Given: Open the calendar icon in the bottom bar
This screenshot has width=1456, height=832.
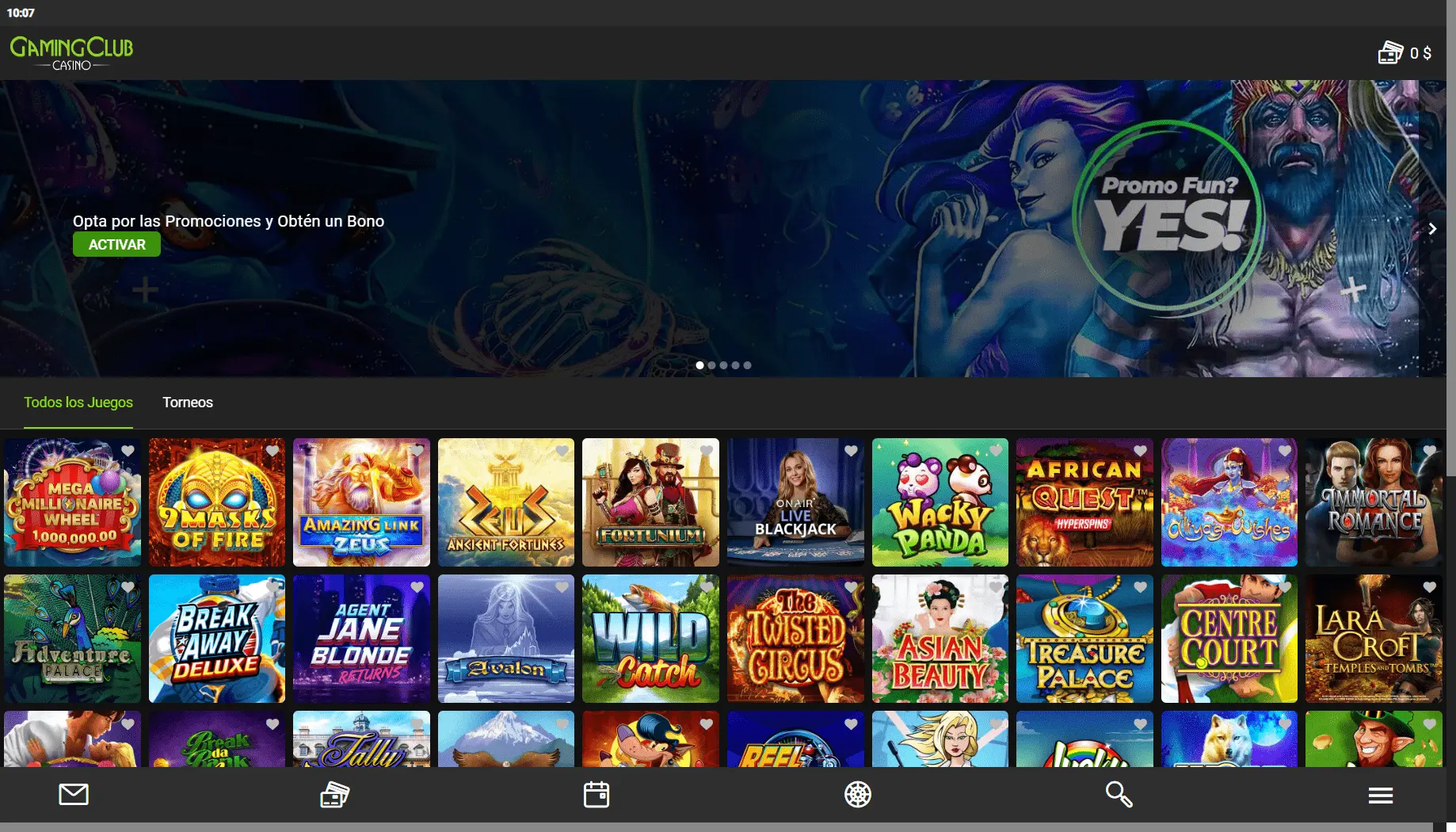Looking at the screenshot, I should pos(597,794).
